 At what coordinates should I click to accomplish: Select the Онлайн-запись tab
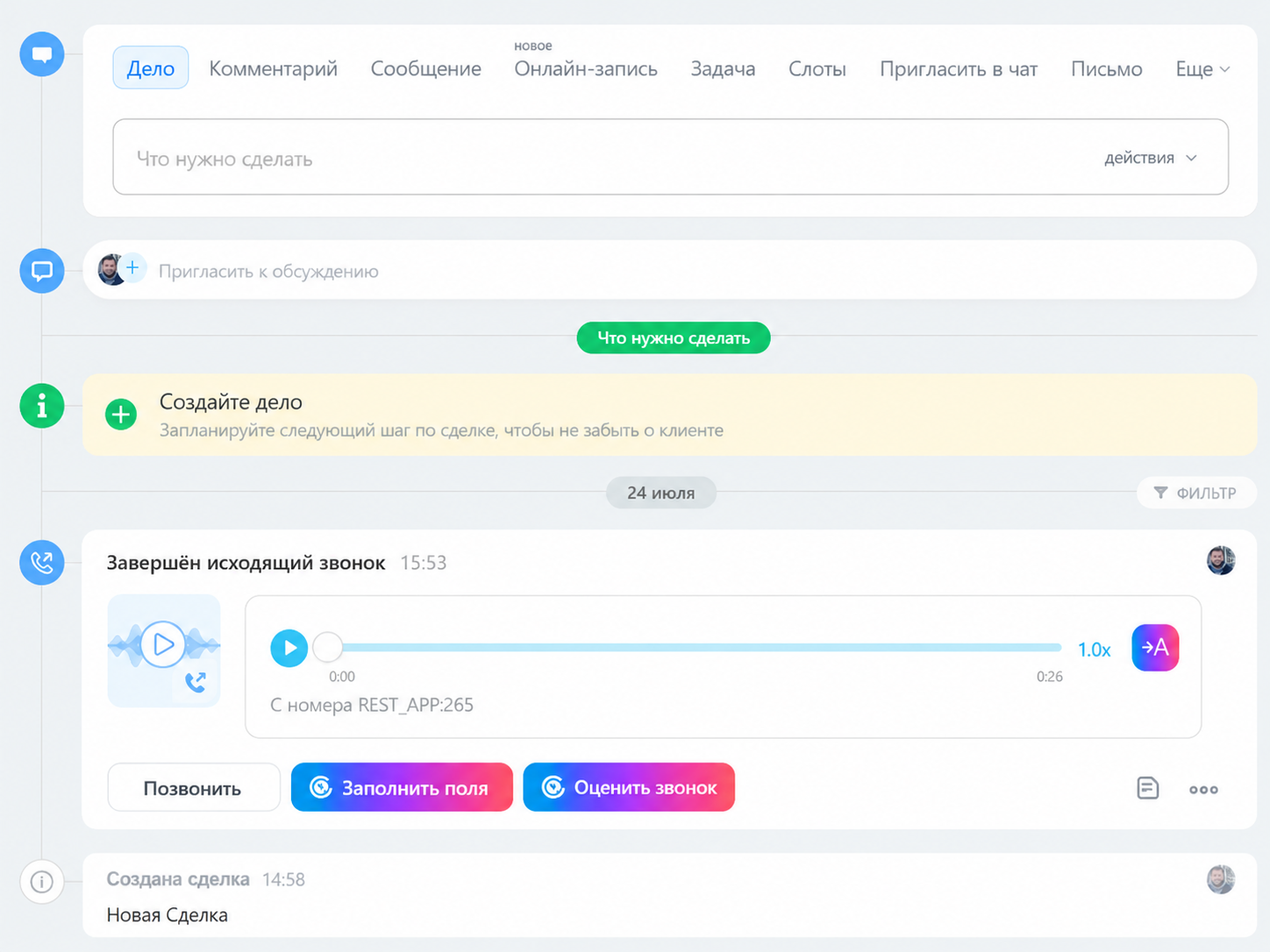pos(586,68)
